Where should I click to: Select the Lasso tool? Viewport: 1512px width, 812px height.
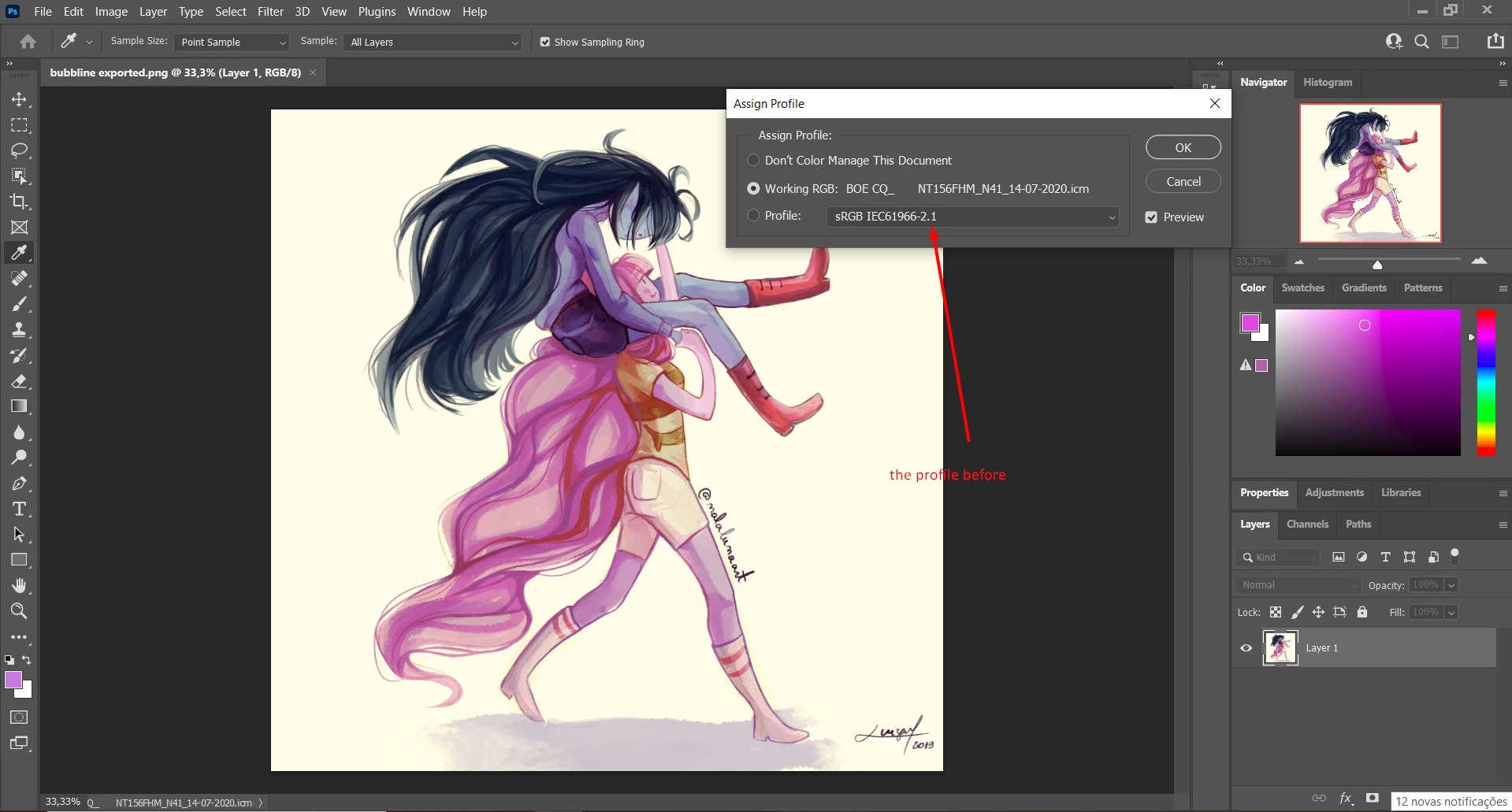[x=20, y=150]
